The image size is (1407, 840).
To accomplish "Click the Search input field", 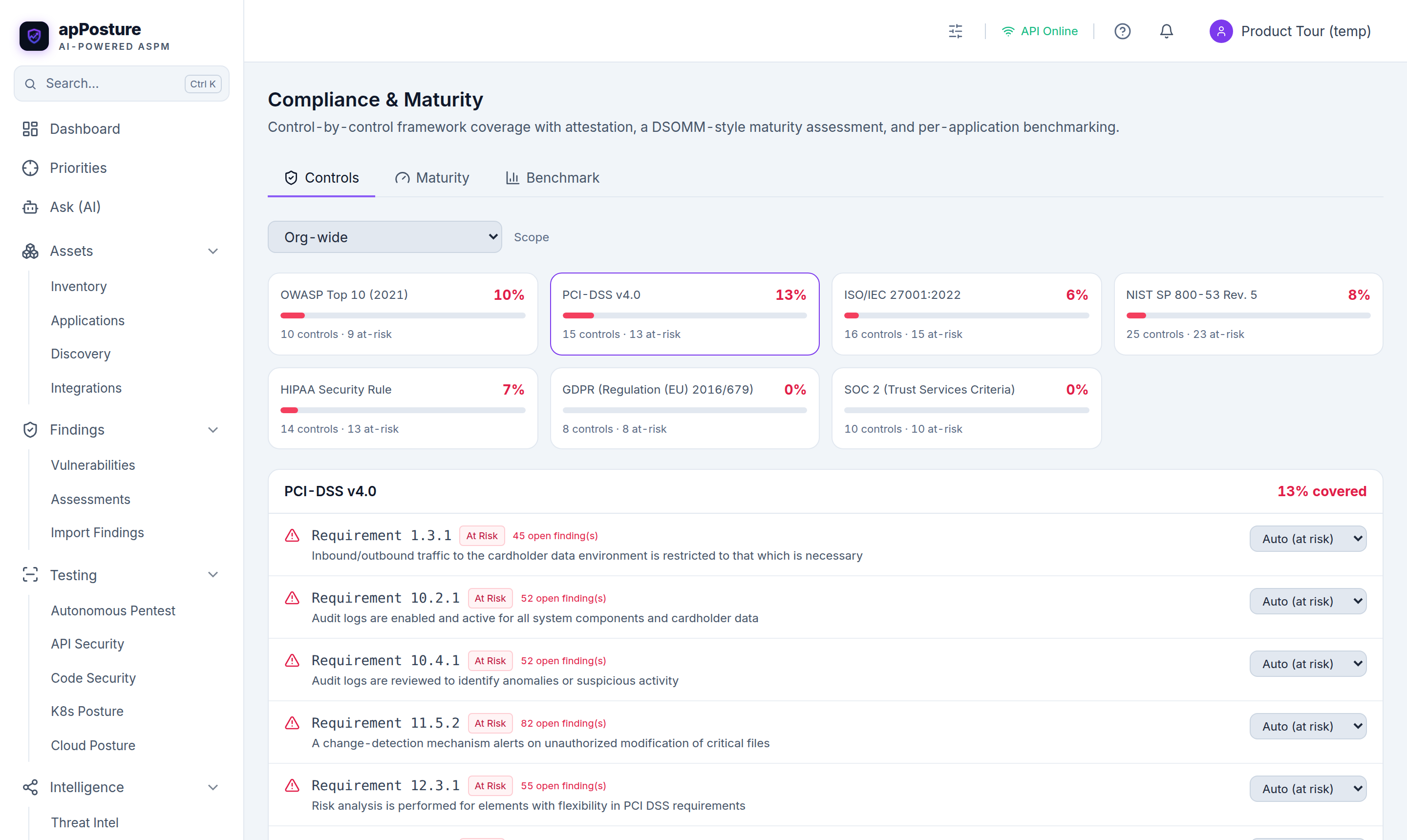I will [x=122, y=84].
